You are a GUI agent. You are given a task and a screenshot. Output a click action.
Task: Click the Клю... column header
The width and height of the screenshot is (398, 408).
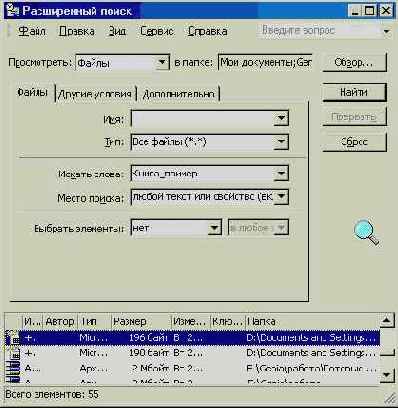(x=228, y=322)
